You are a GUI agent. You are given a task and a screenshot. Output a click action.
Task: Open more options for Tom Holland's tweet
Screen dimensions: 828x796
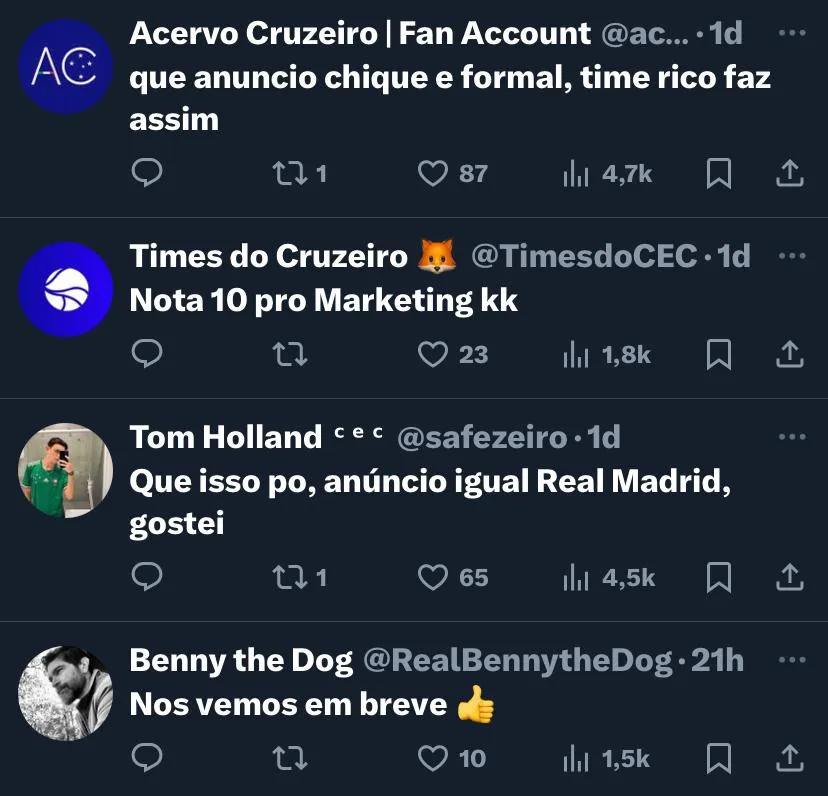pyautogui.click(x=791, y=437)
